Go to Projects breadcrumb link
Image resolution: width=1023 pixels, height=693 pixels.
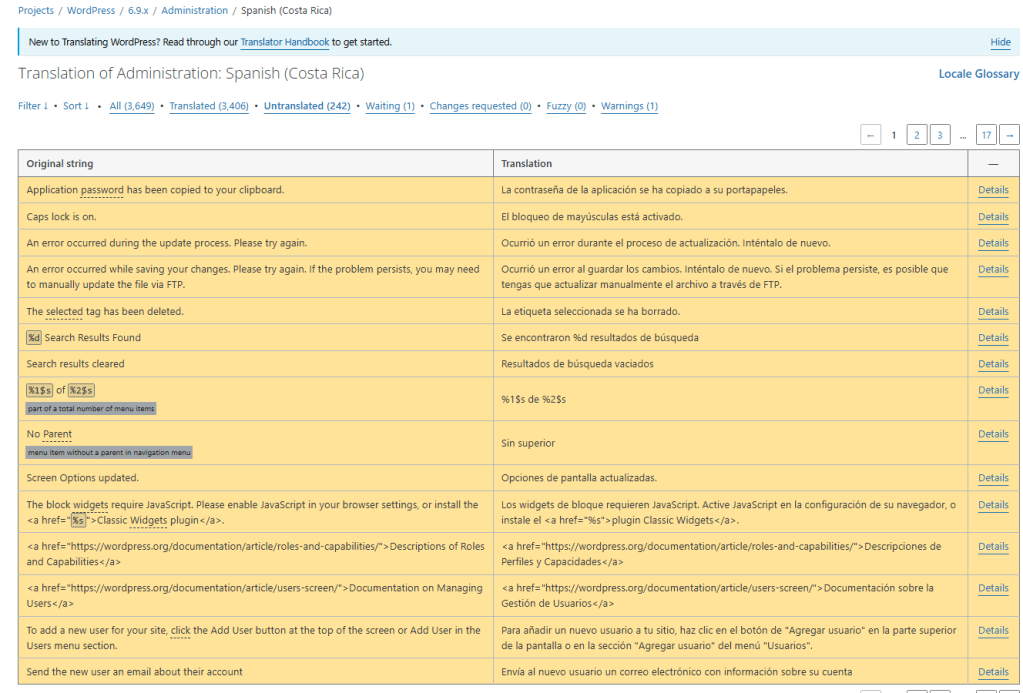point(36,10)
